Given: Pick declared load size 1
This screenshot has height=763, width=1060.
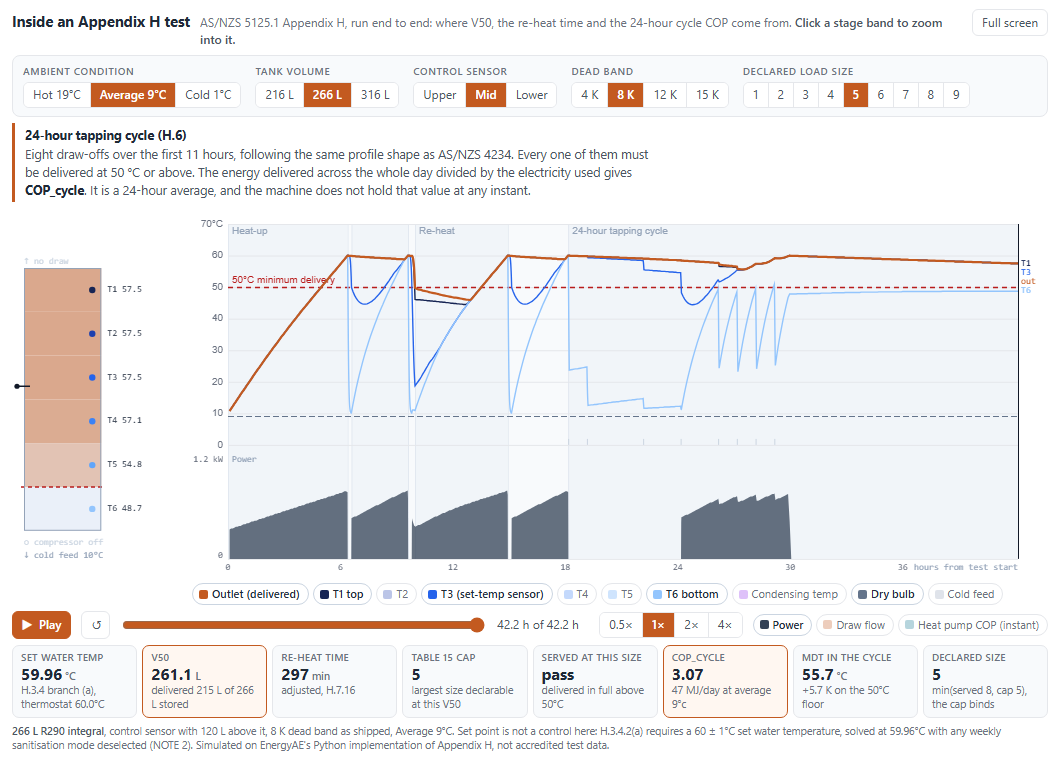Looking at the screenshot, I should point(756,95).
